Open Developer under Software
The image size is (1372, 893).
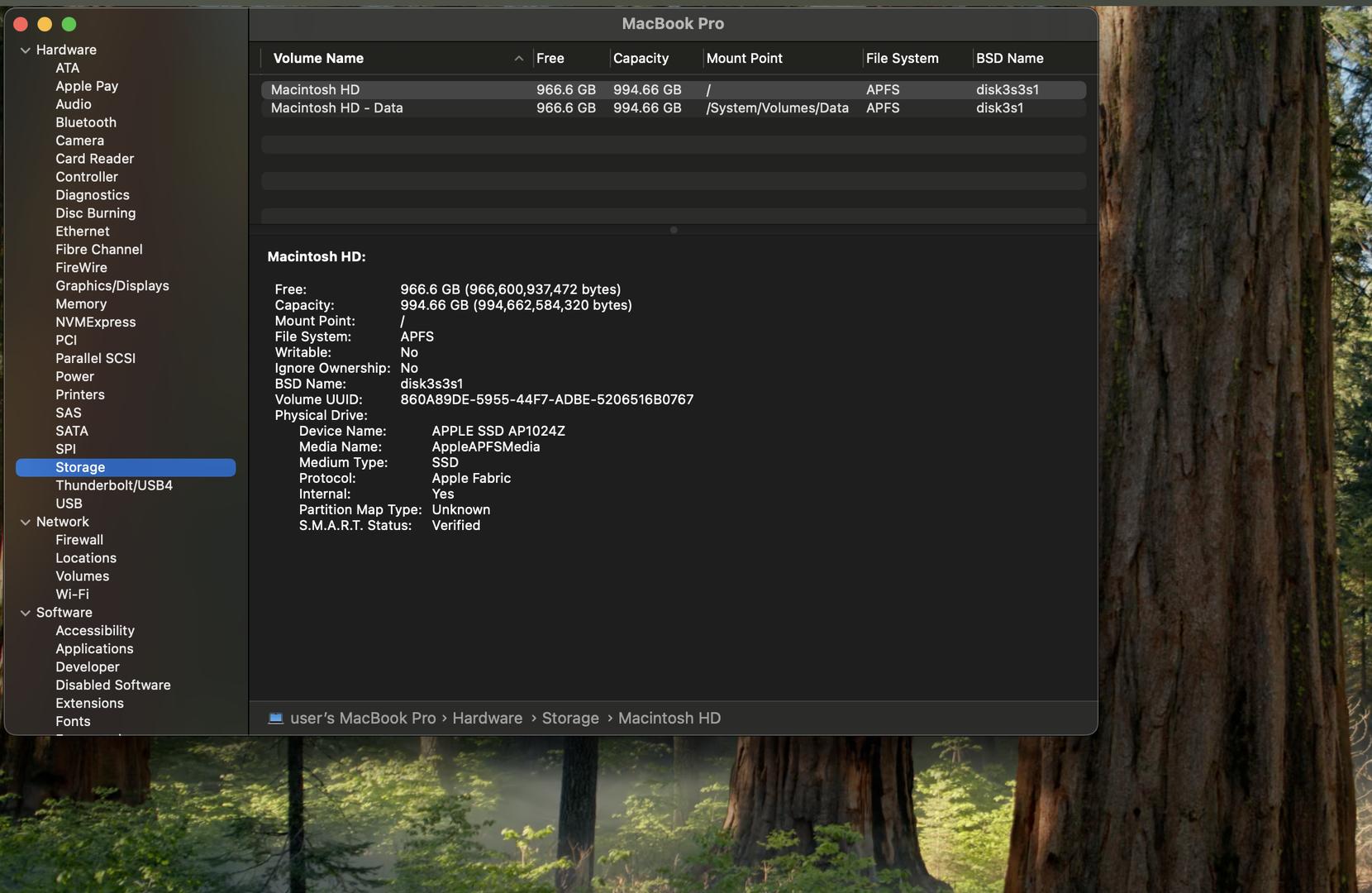(x=88, y=668)
